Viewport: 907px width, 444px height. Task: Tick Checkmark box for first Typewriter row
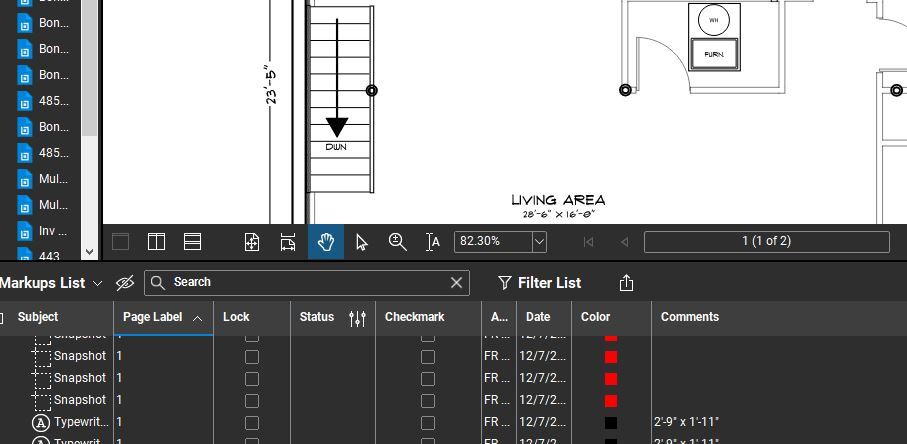click(428, 423)
